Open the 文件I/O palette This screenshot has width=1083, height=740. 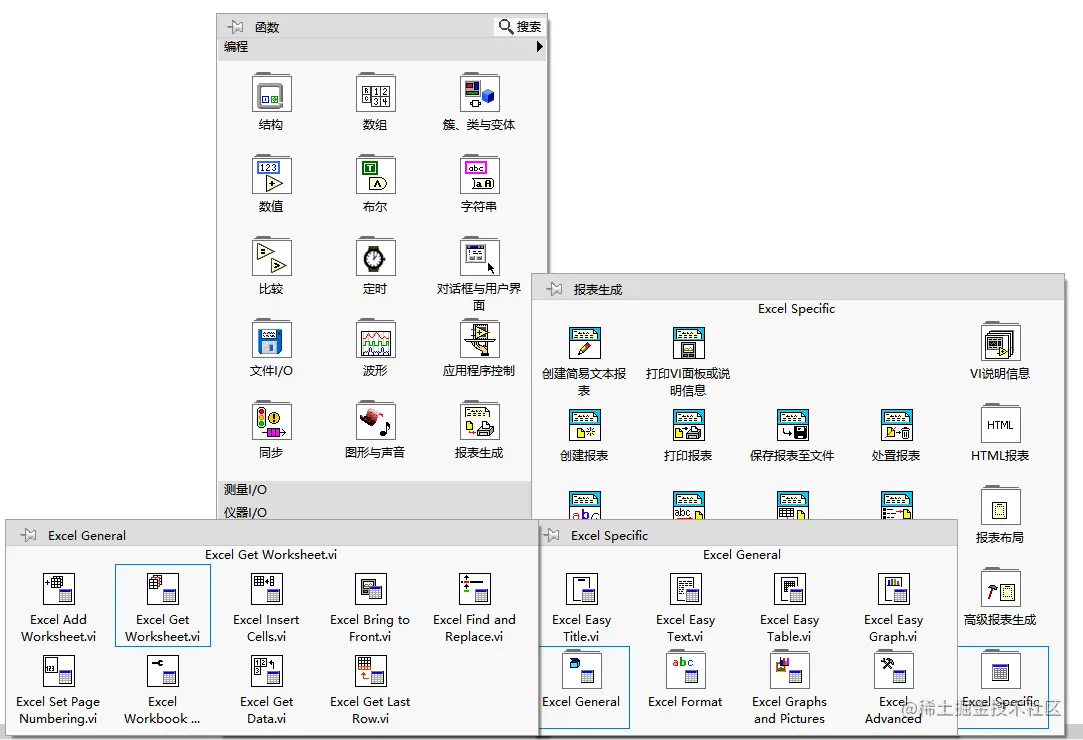tap(271, 339)
